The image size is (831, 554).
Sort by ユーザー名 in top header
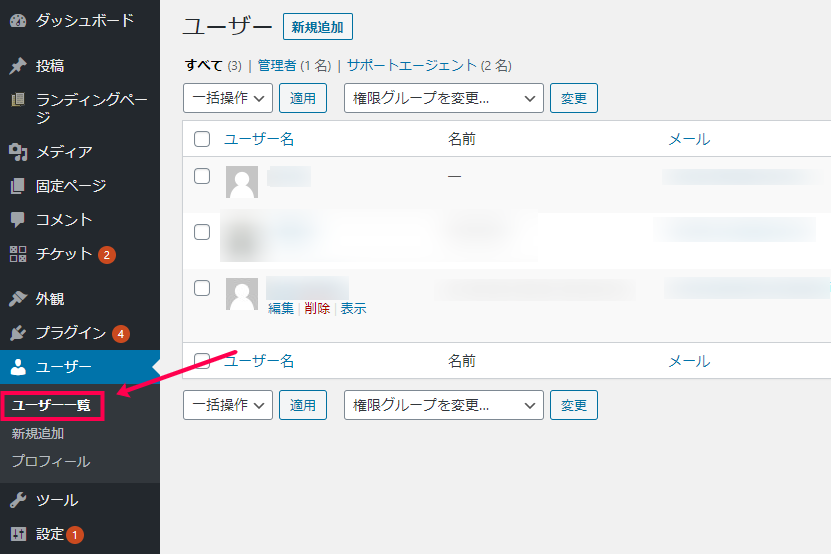(259, 139)
